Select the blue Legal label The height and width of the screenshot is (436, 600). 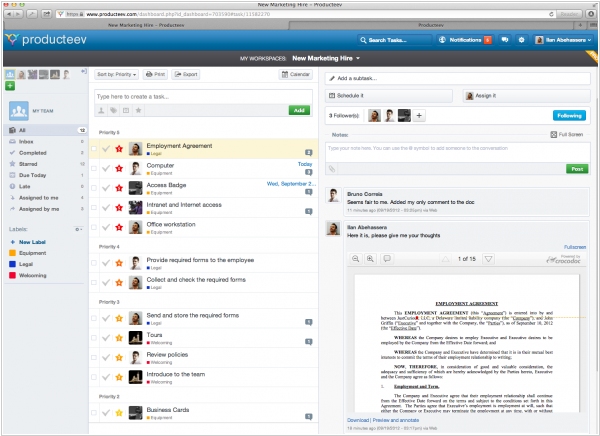[x=21, y=264]
